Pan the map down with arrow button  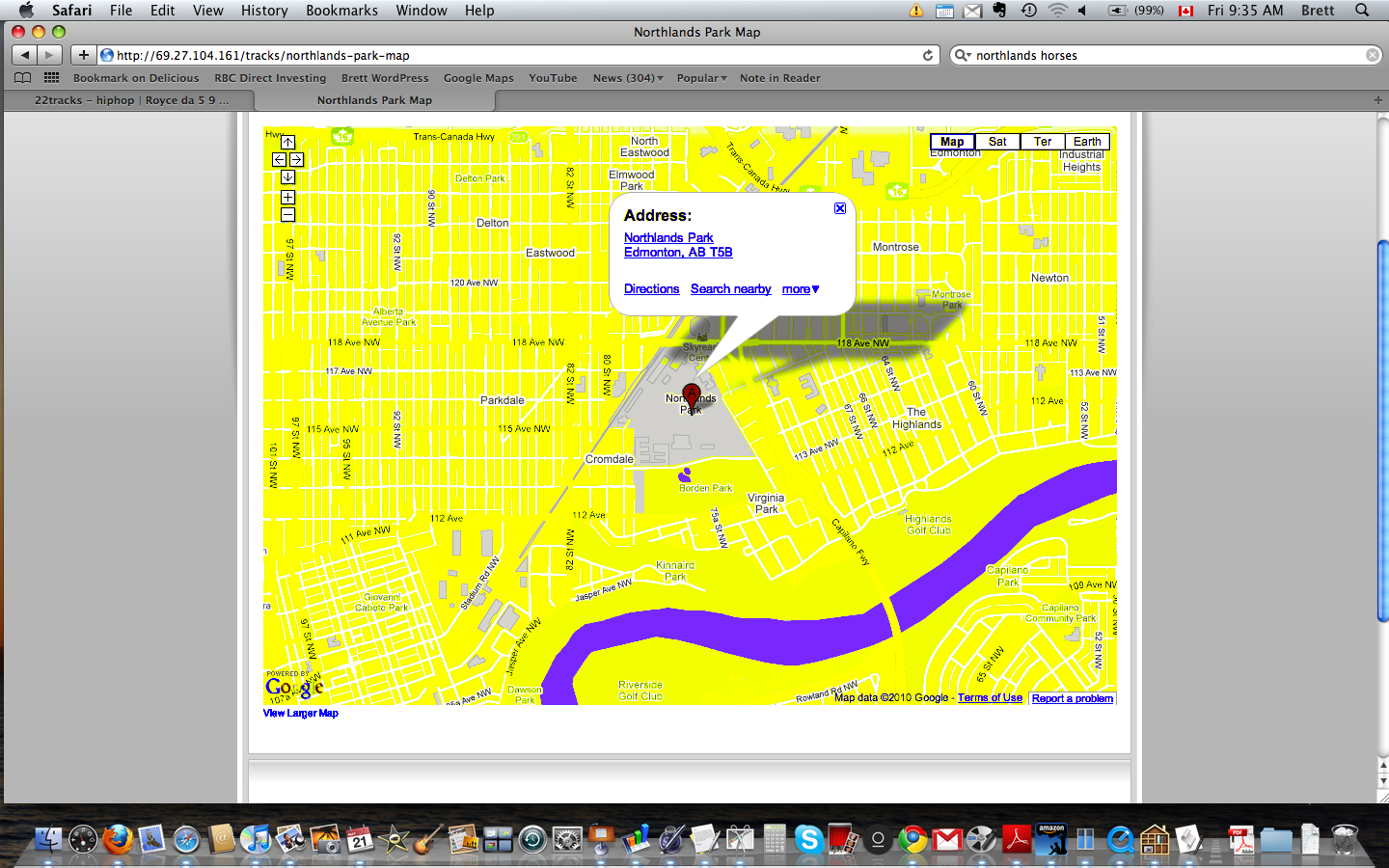pyautogui.click(x=287, y=177)
